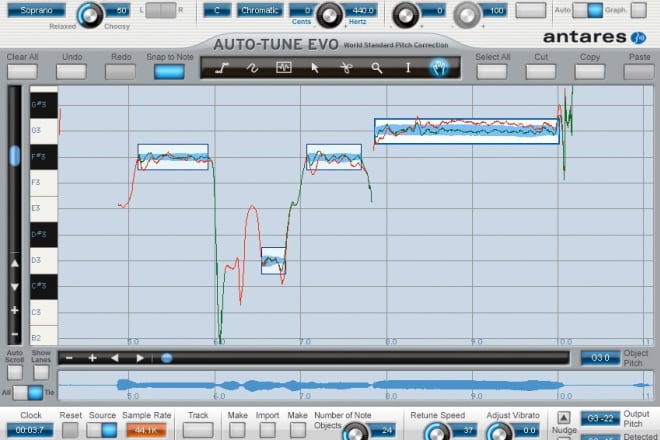The height and width of the screenshot is (440, 660).
Task: Select the Curve drawing tool
Action: [252, 68]
